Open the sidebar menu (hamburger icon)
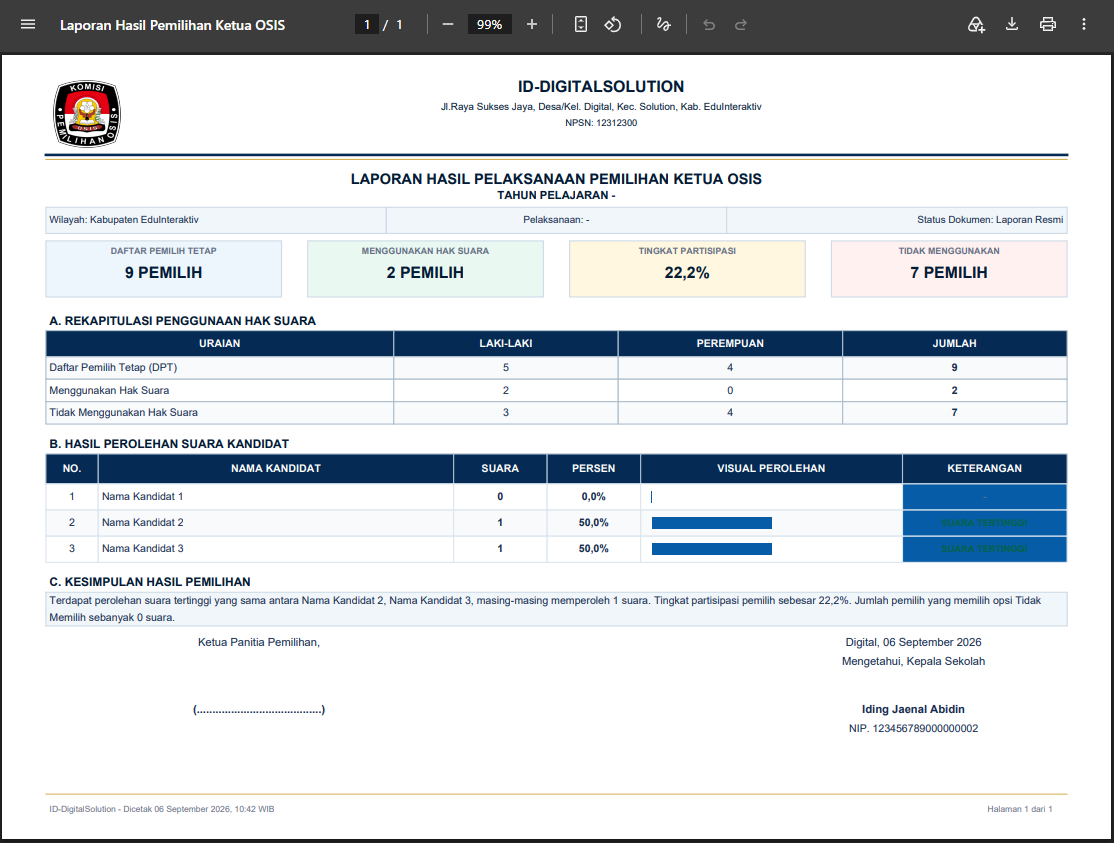The width and height of the screenshot is (1114, 843). (x=28, y=25)
